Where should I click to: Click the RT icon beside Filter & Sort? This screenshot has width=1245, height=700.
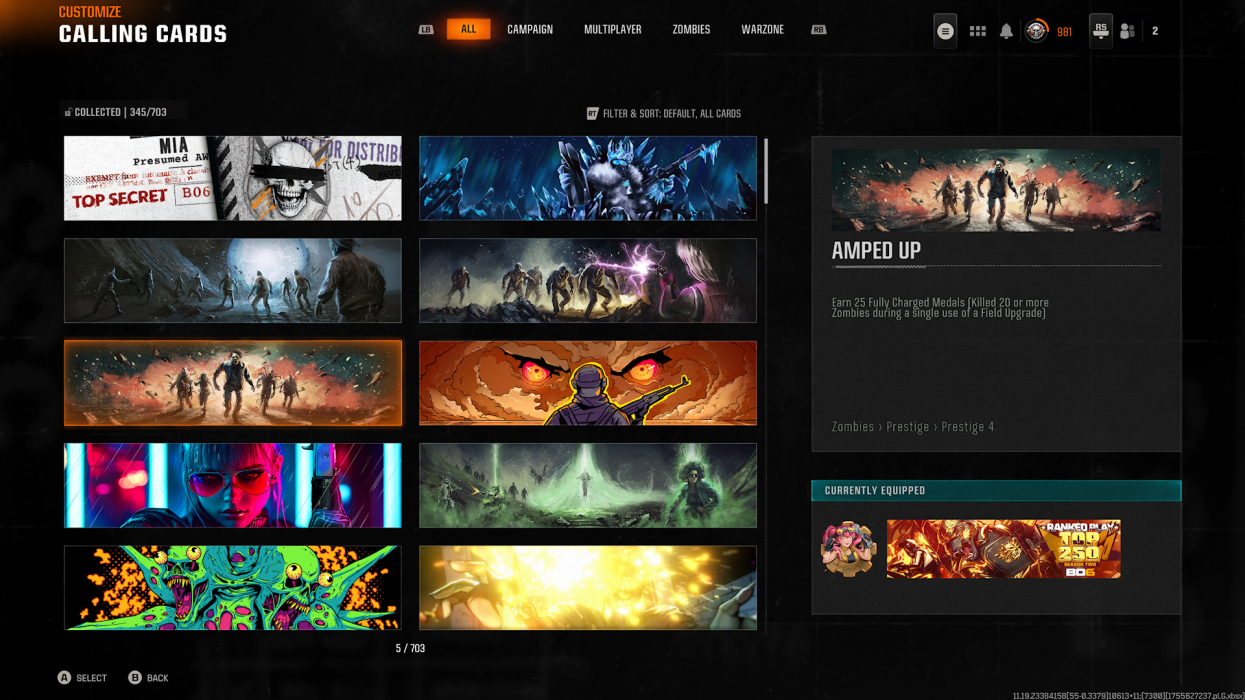tap(592, 114)
